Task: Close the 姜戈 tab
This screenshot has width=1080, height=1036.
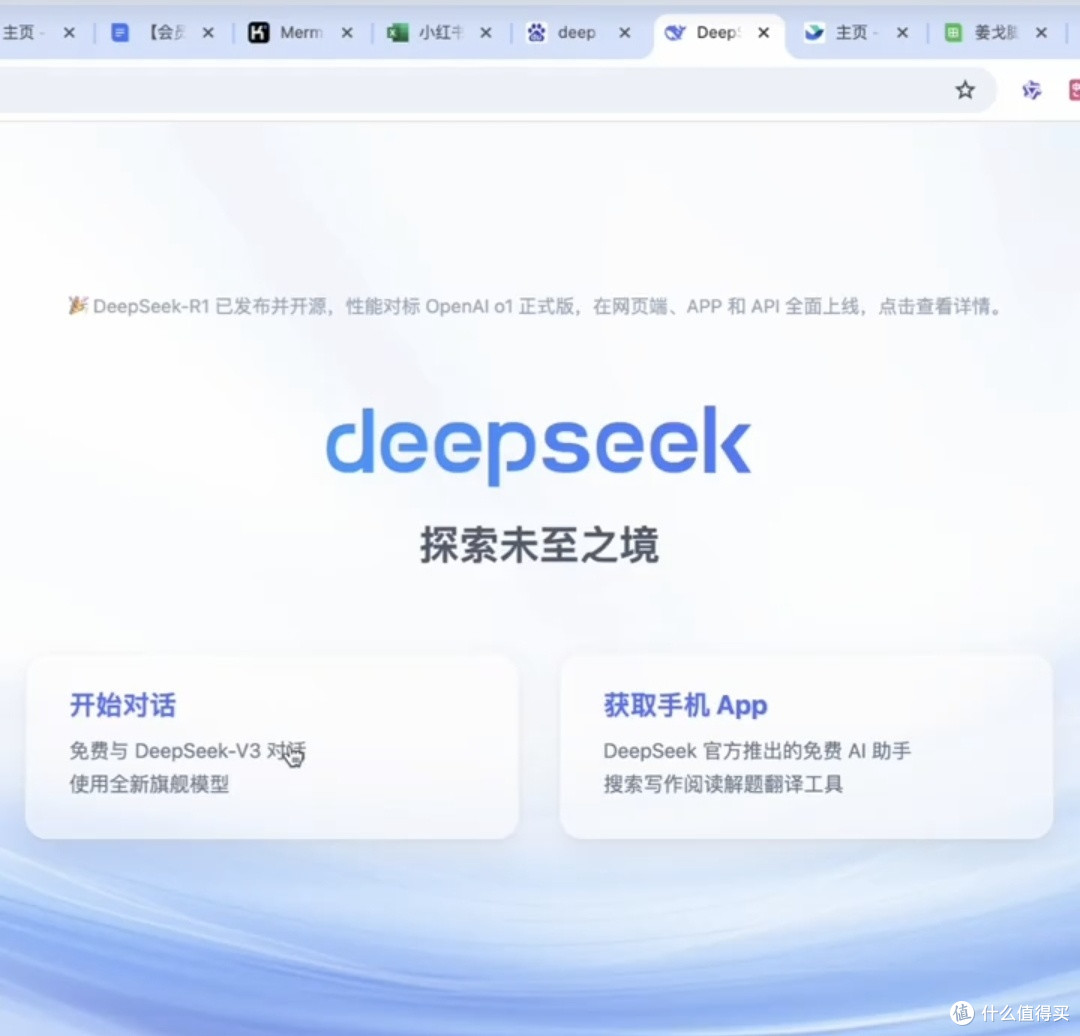Action: pos(1041,32)
